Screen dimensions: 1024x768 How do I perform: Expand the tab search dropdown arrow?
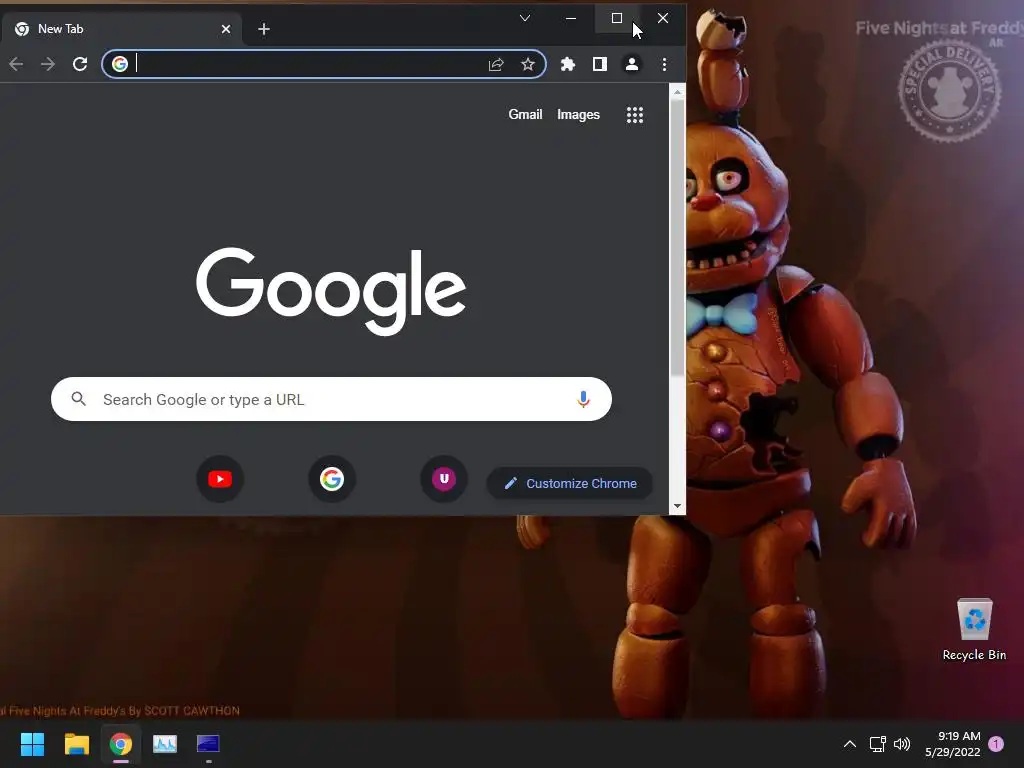[x=524, y=18]
